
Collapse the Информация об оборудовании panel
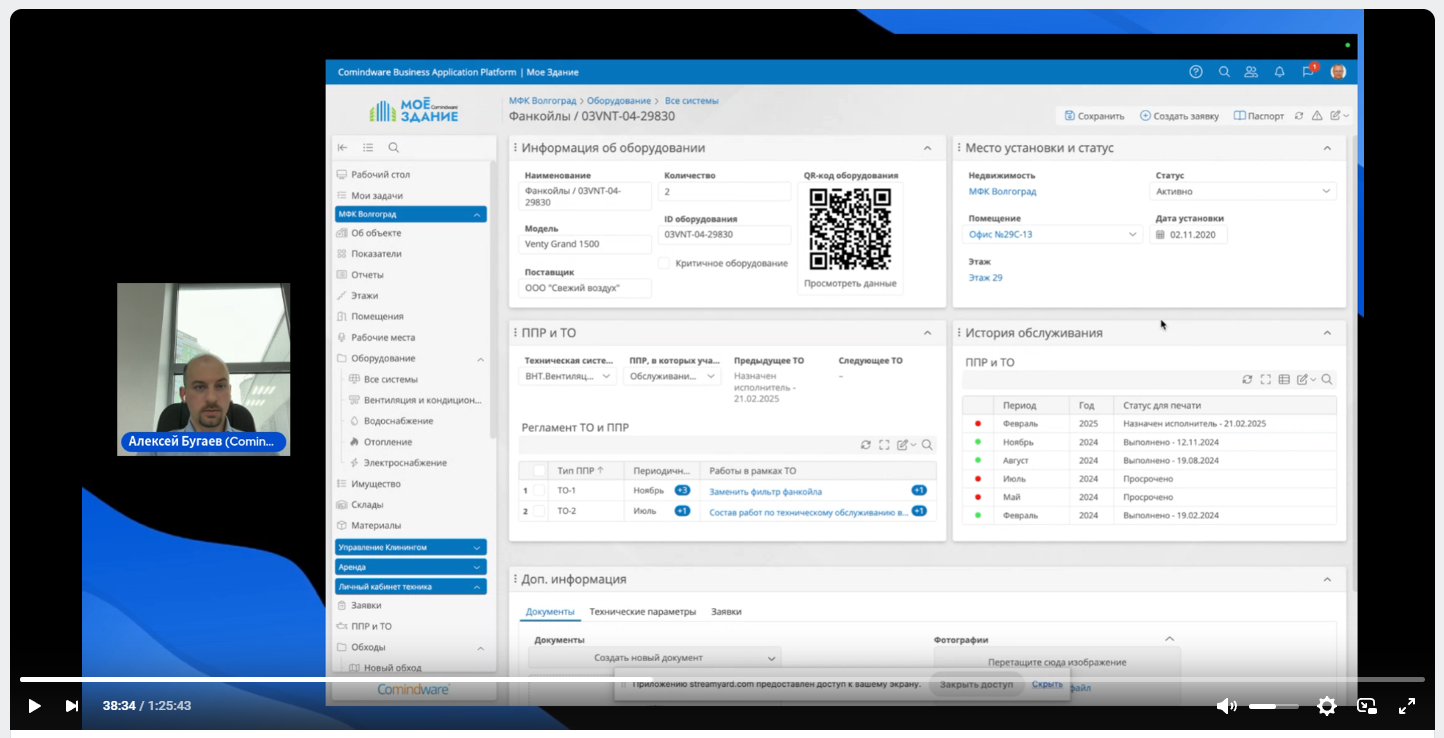927,148
